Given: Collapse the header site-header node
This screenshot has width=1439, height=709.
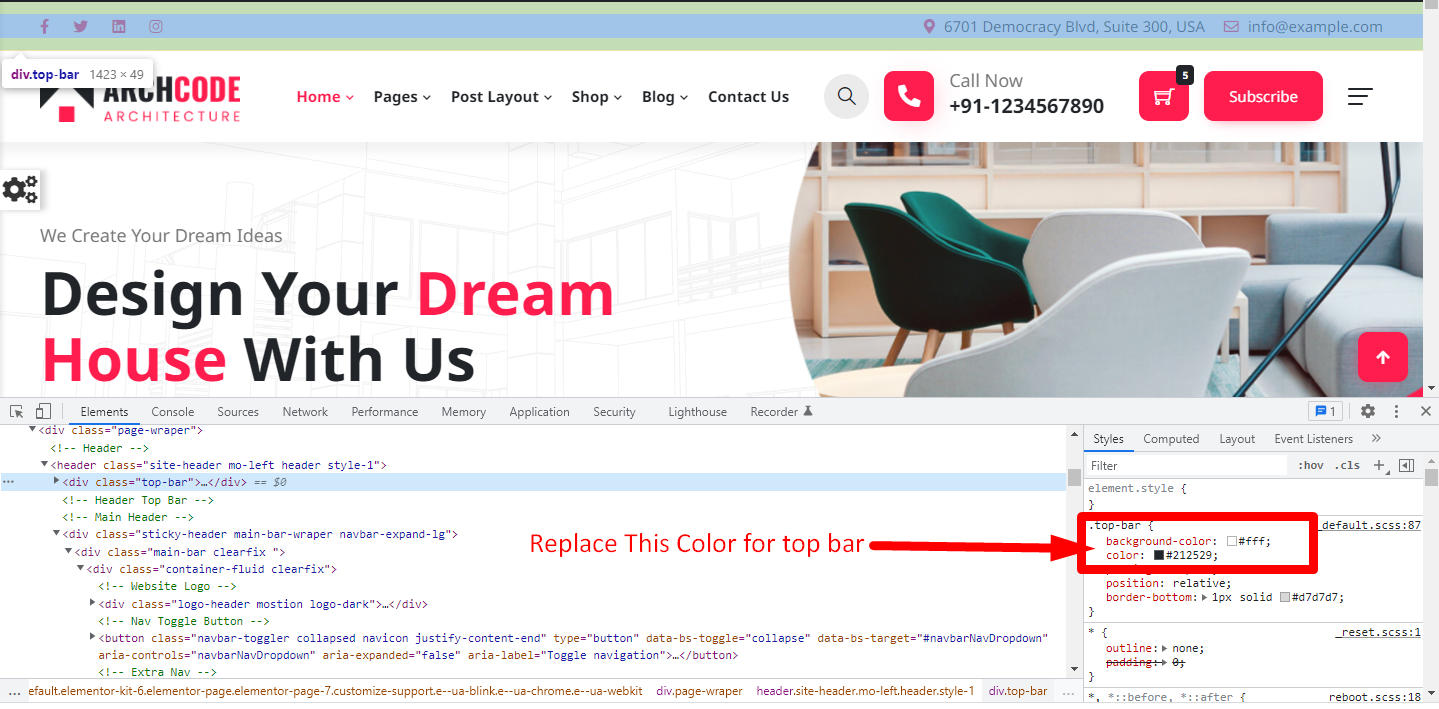Looking at the screenshot, I should pos(44,465).
